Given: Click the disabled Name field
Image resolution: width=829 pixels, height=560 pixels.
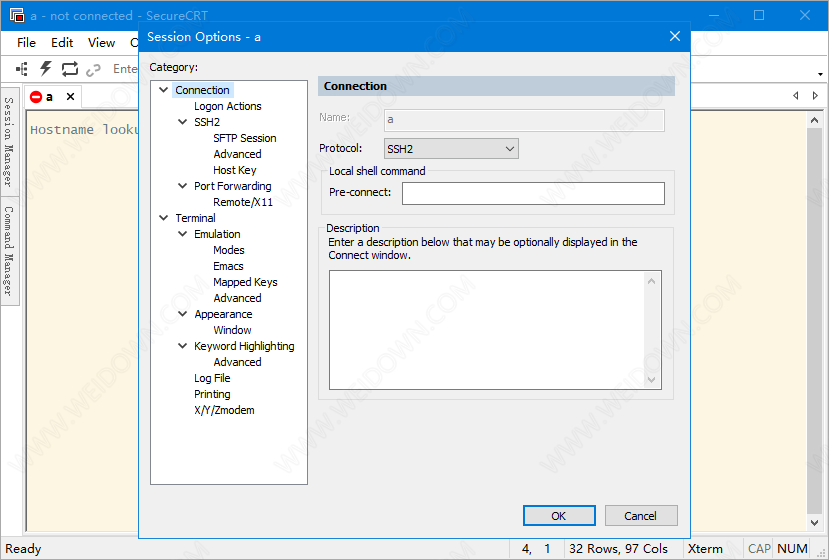Looking at the screenshot, I should tap(524, 120).
